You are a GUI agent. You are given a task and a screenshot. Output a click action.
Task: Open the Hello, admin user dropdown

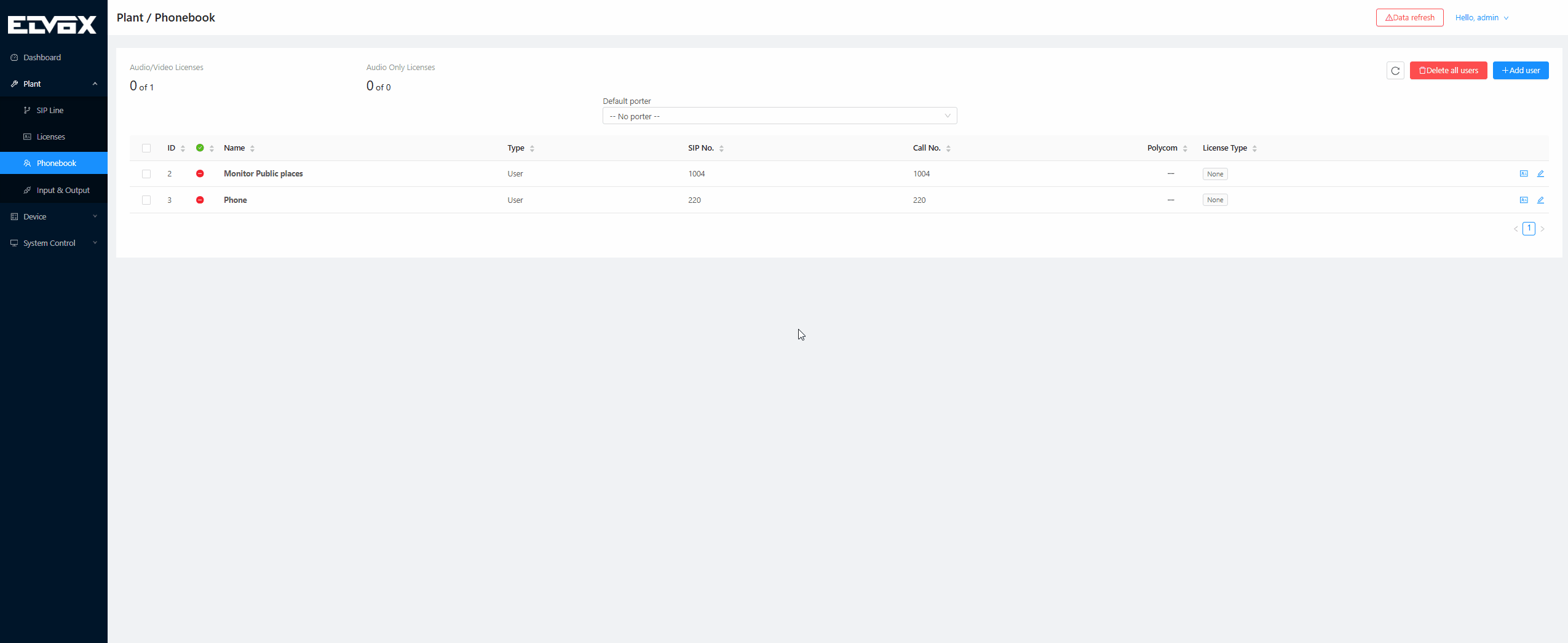point(1481,18)
